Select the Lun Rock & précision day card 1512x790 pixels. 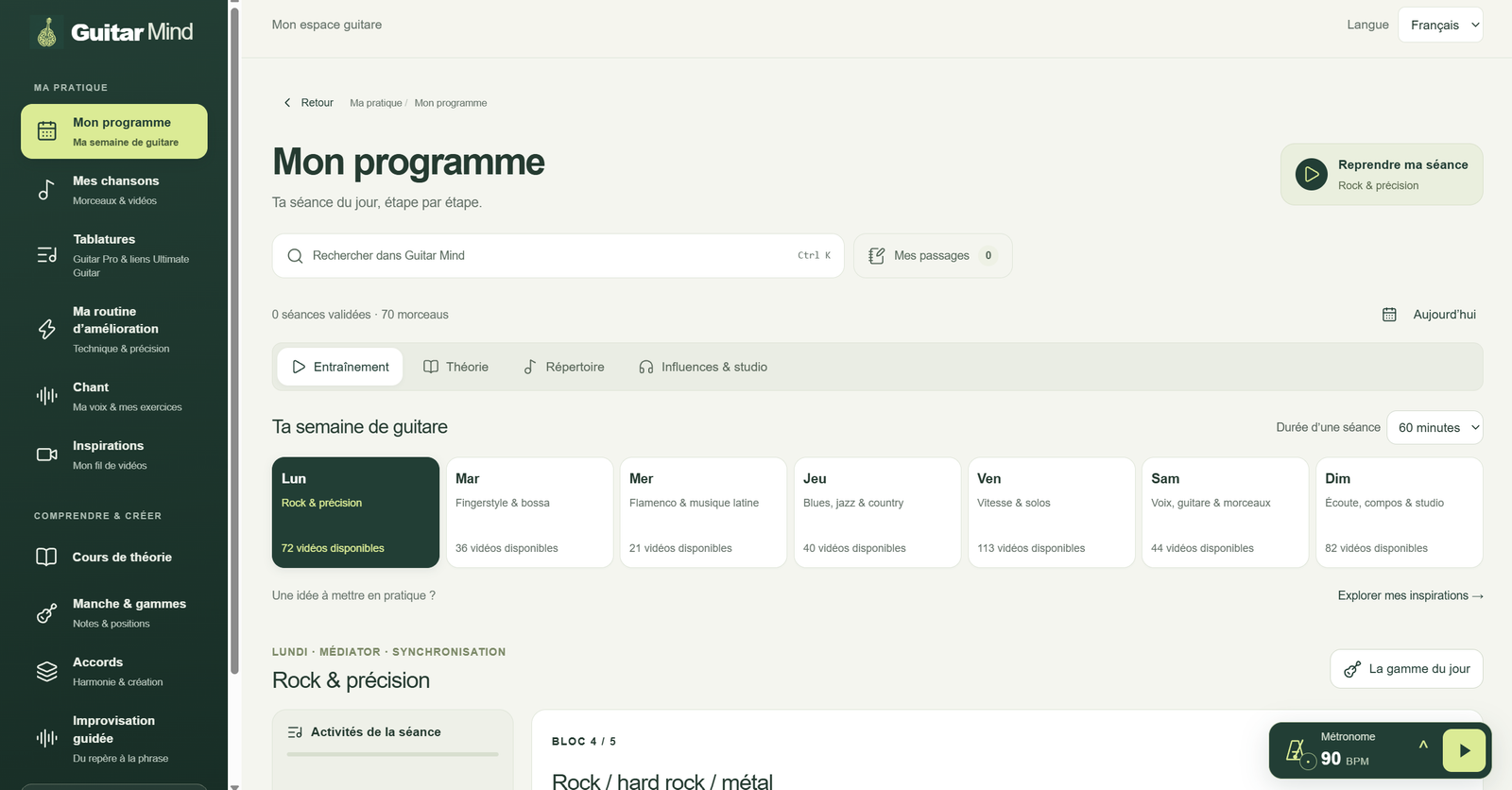[355, 512]
